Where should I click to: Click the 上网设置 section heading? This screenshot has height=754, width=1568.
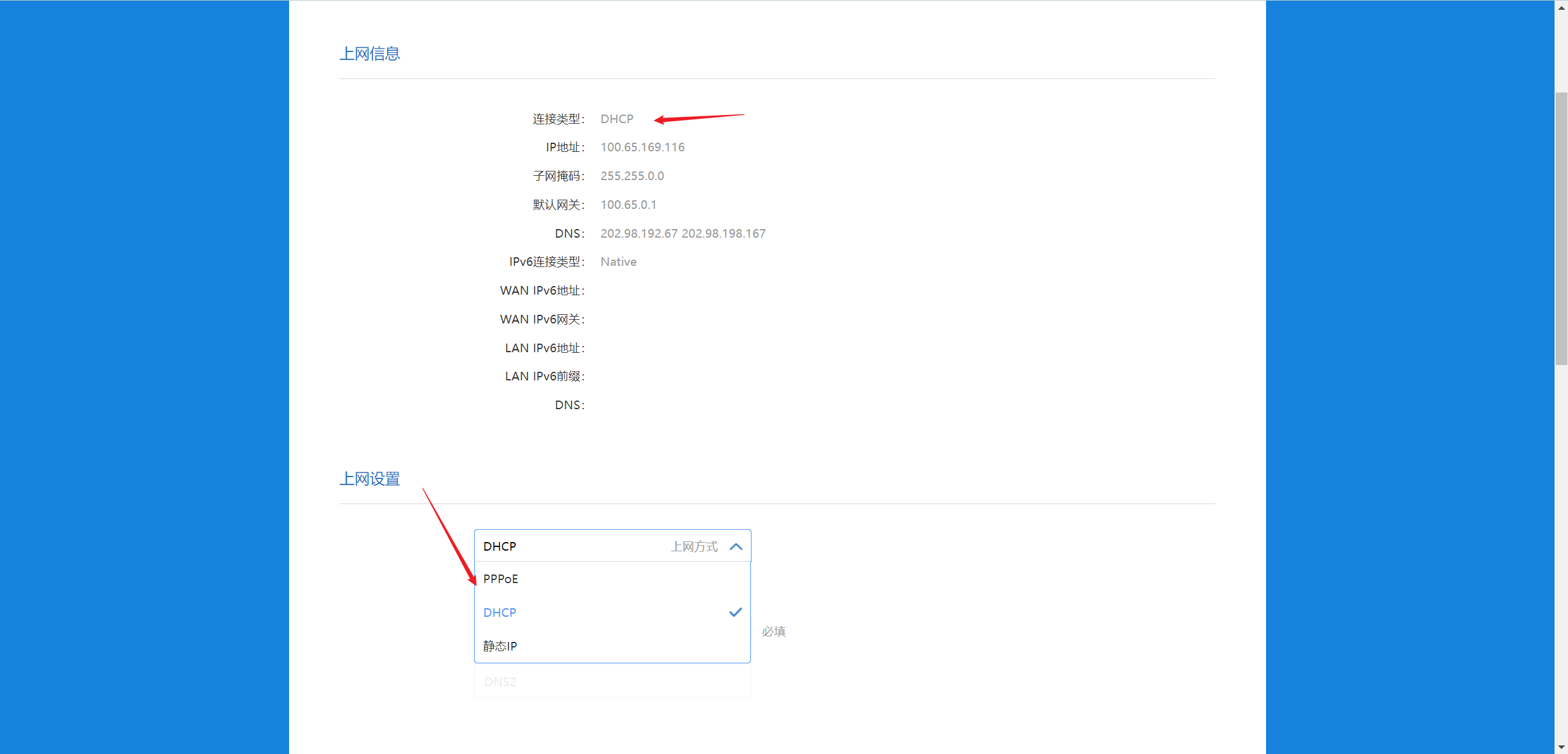tap(370, 479)
